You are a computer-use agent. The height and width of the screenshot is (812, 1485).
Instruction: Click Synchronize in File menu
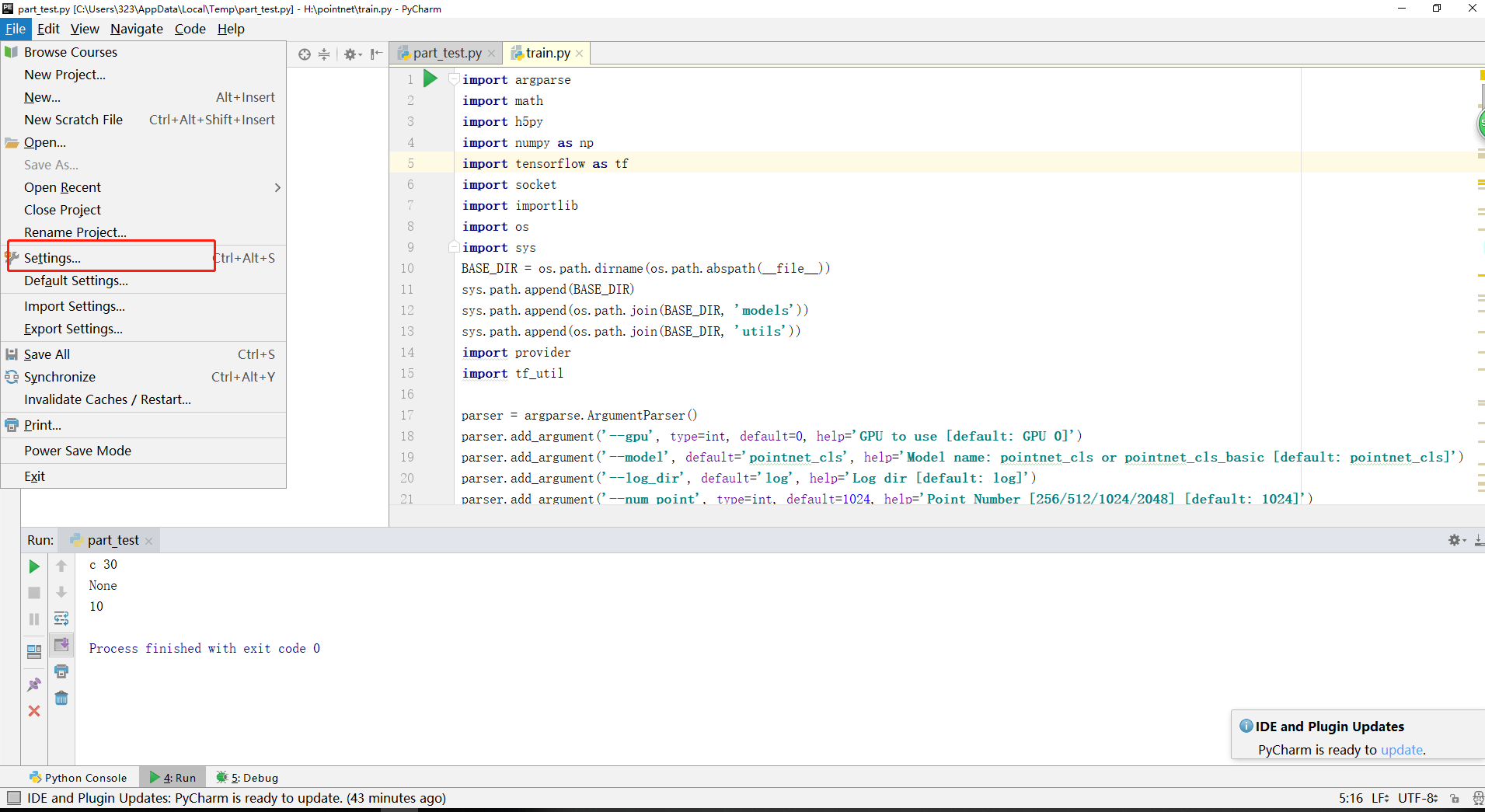point(143,377)
